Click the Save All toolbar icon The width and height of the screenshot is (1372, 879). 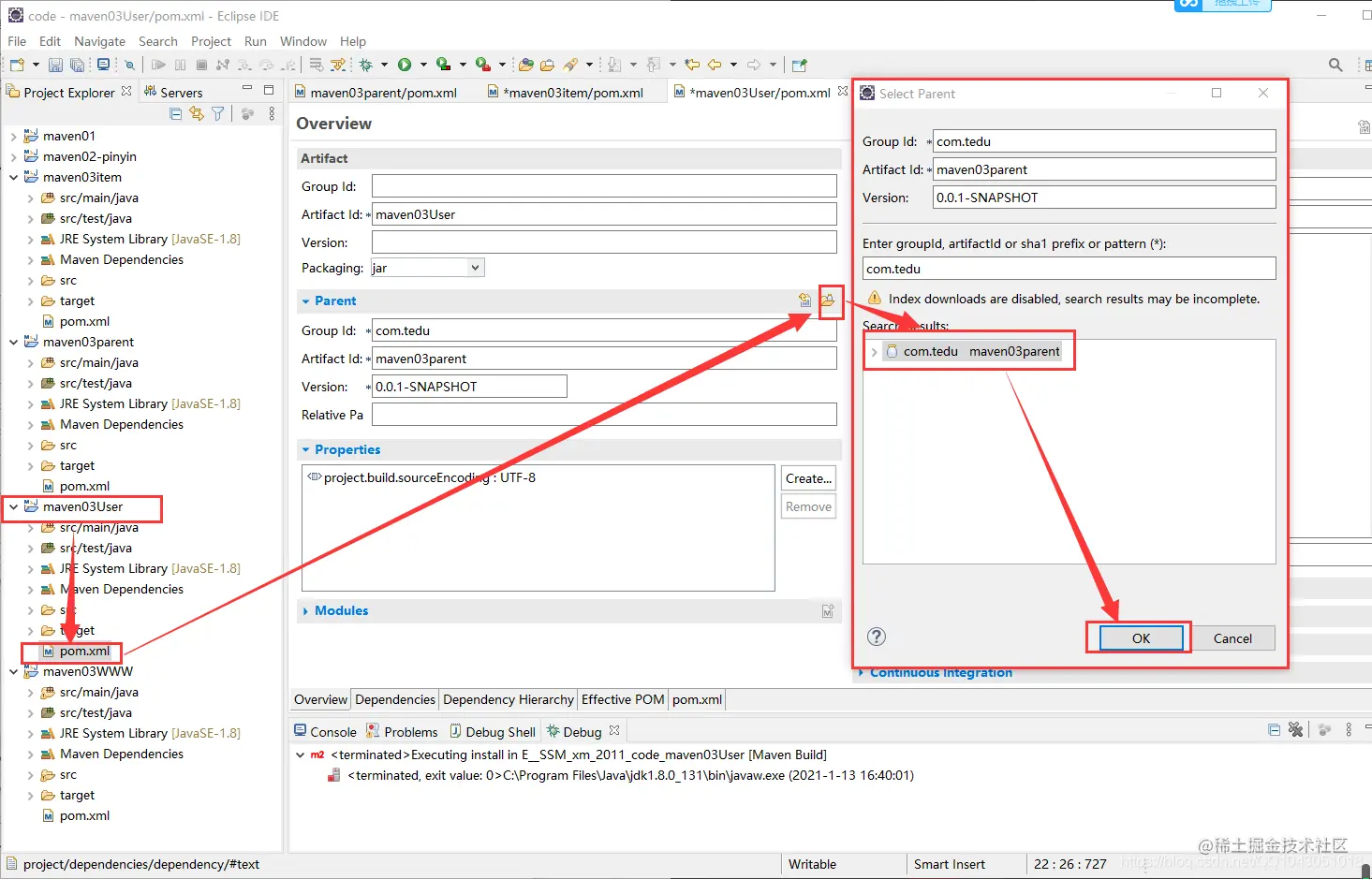point(77,65)
